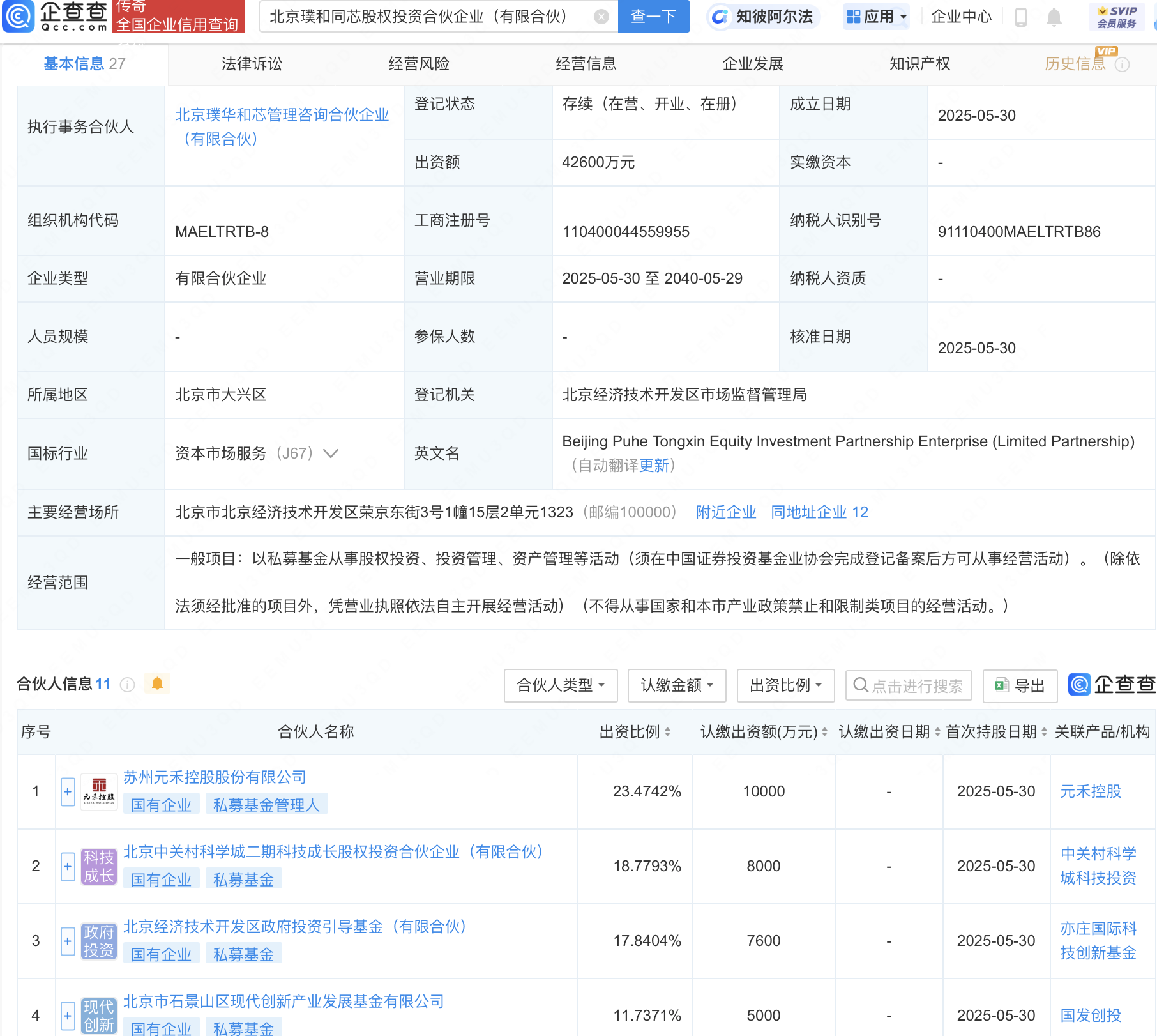Switch to the 知识产权 tab
1157x1036 pixels.
click(x=919, y=64)
